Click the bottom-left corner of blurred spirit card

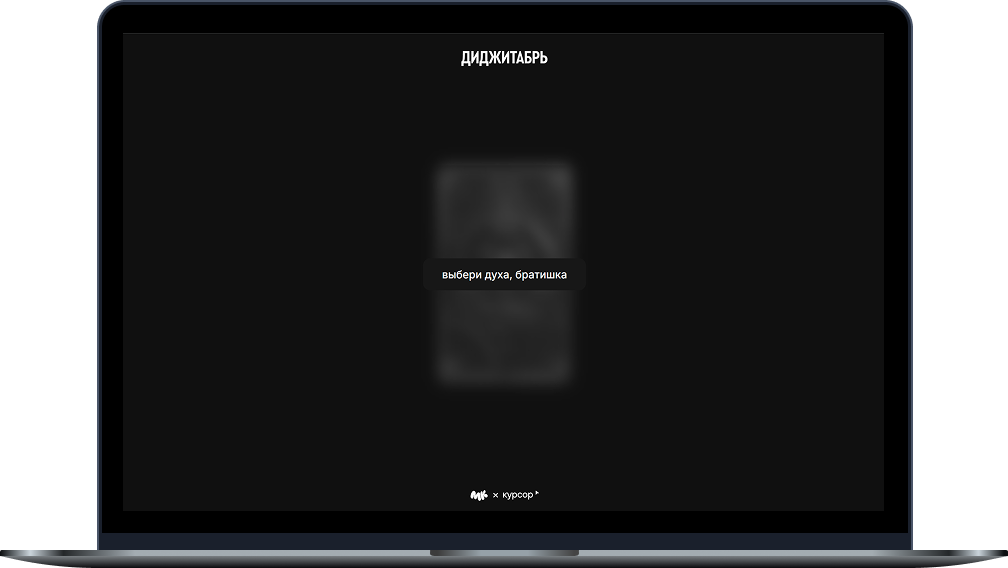point(443,376)
